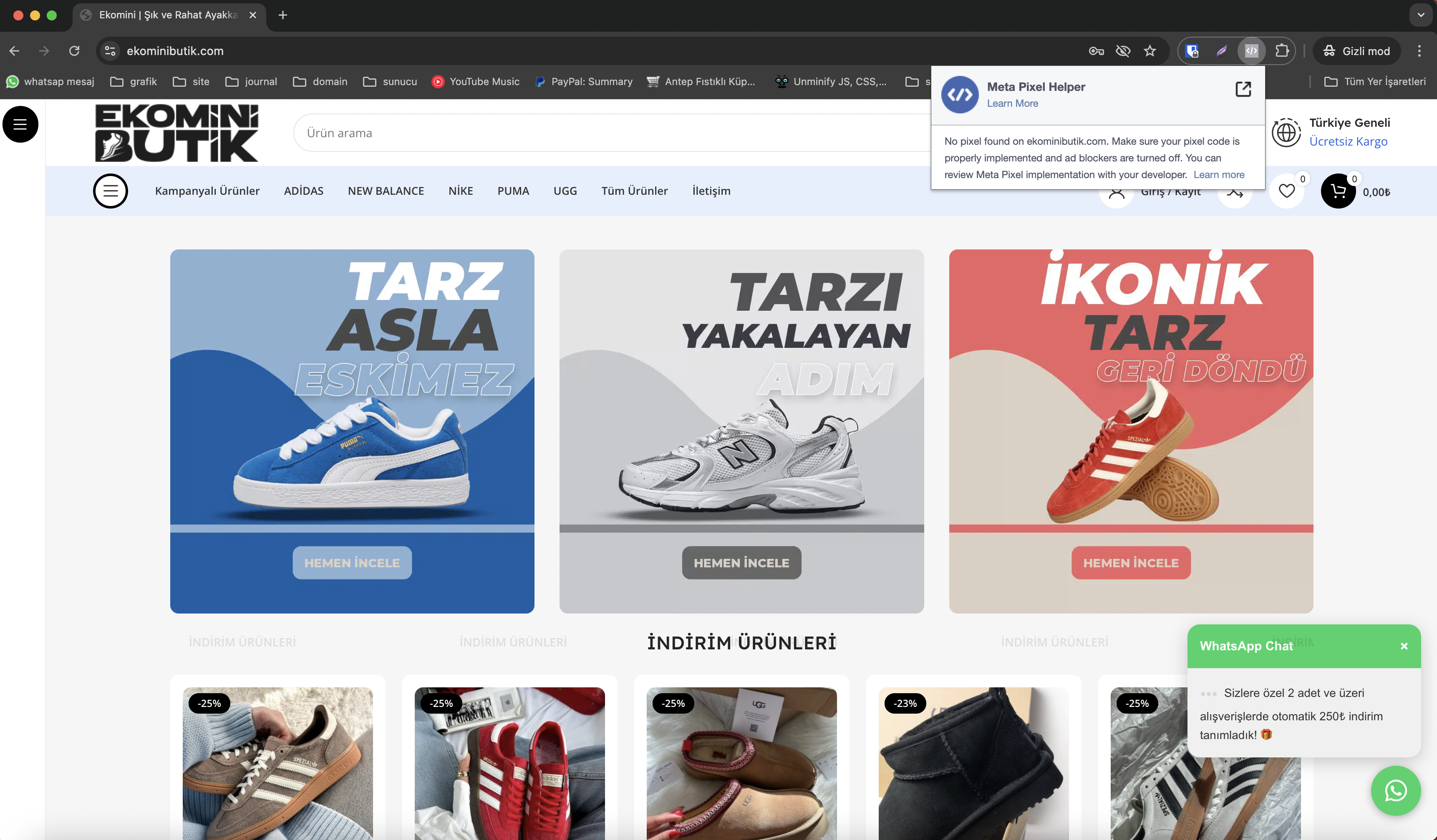
Task: Open the grafik bookmarks folder
Action: coord(134,81)
